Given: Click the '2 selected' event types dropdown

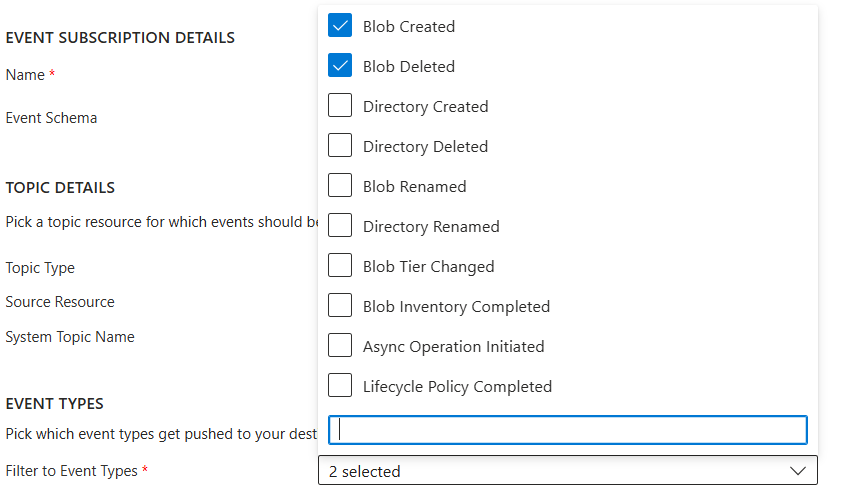Looking at the screenshot, I should [x=568, y=470].
